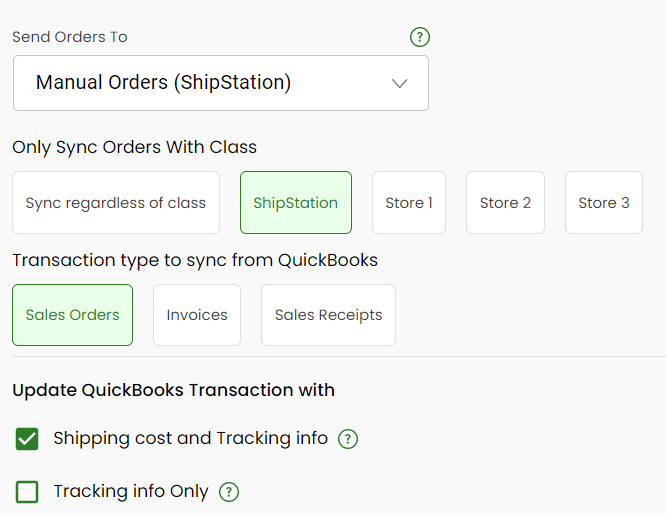Click help icon beside Shipping cost and Tracking info
This screenshot has height=516, width=666.
[x=348, y=439]
